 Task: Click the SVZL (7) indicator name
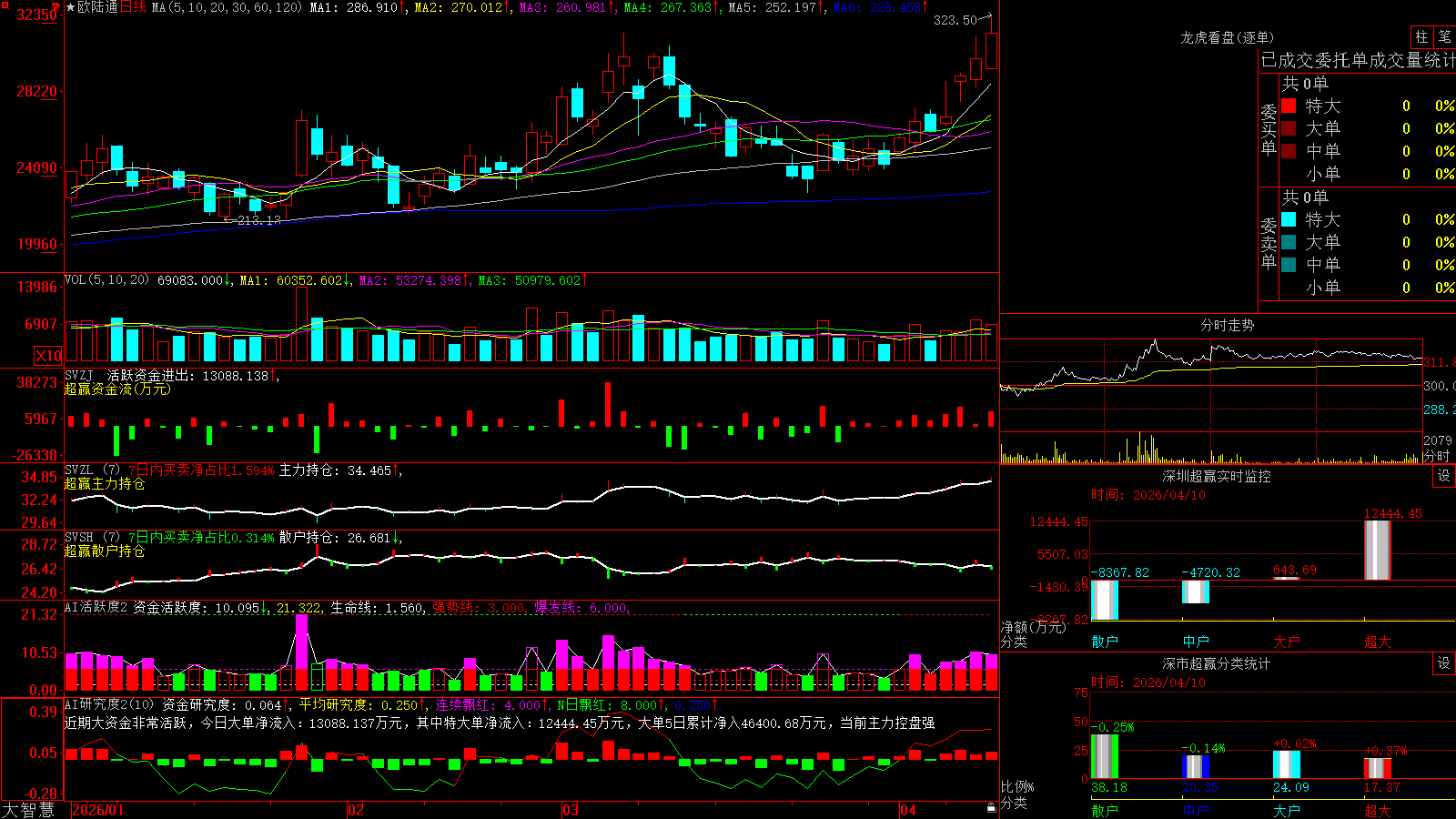tap(92, 470)
